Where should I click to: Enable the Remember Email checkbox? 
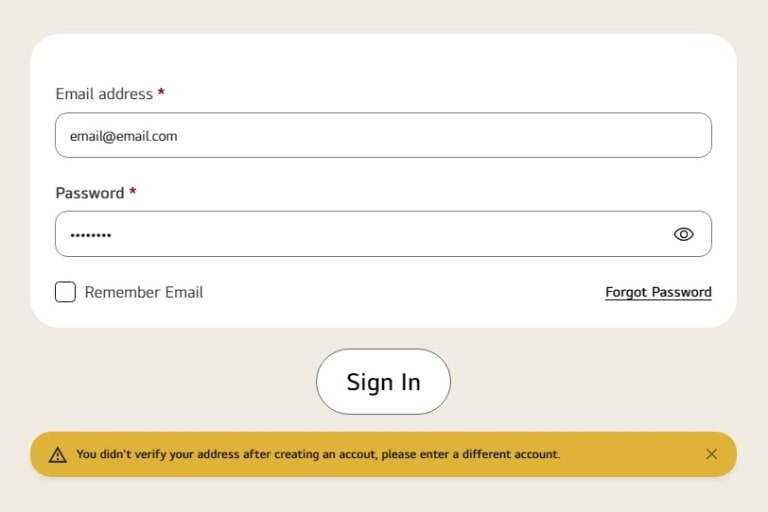pyautogui.click(x=65, y=292)
